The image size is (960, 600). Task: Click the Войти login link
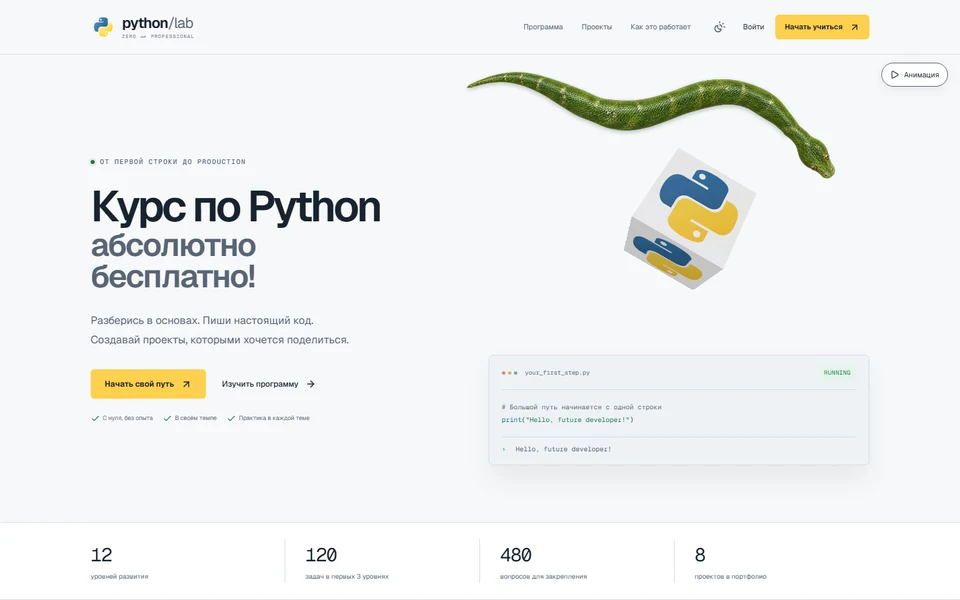click(x=753, y=27)
